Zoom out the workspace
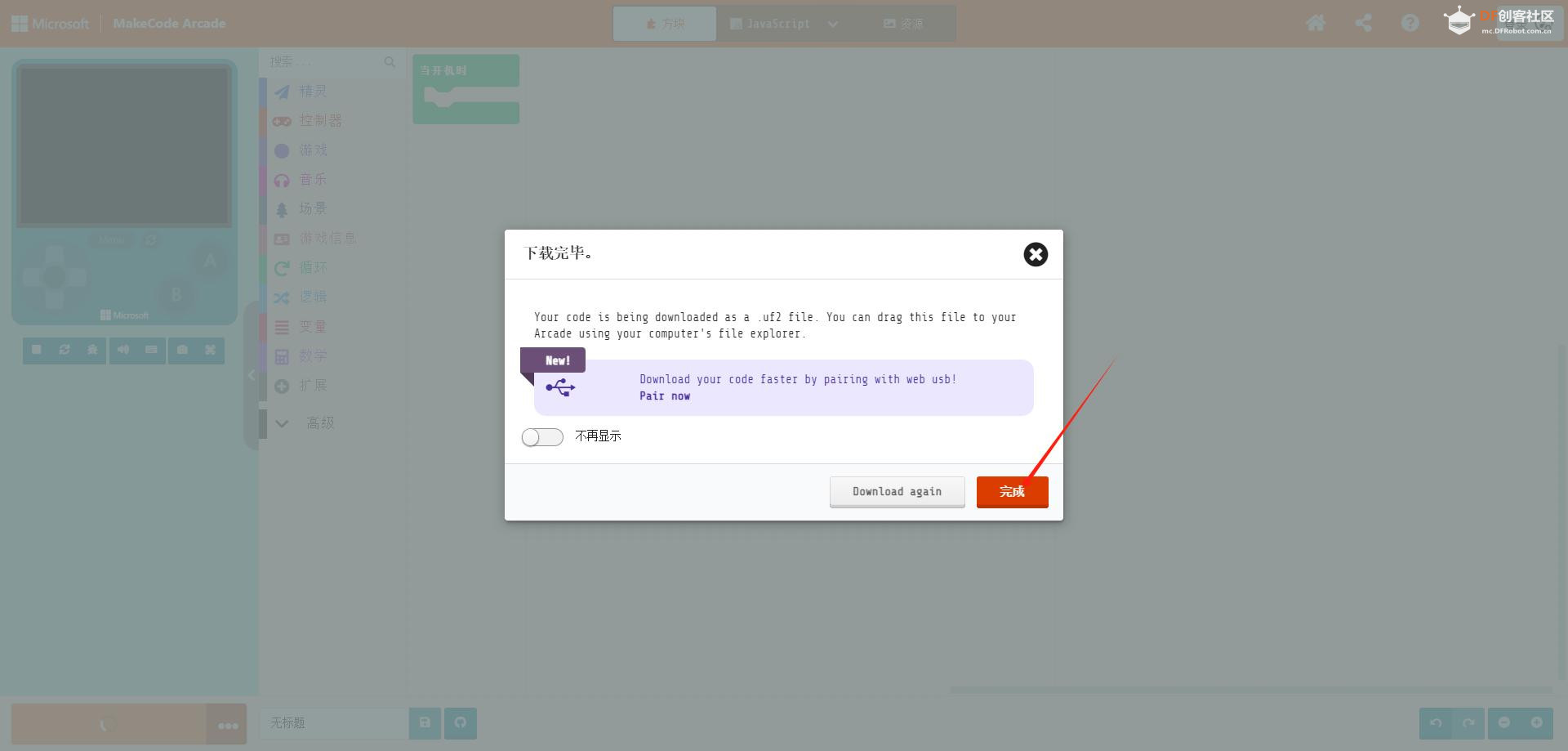The image size is (1568, 751). click(1504, 723)
